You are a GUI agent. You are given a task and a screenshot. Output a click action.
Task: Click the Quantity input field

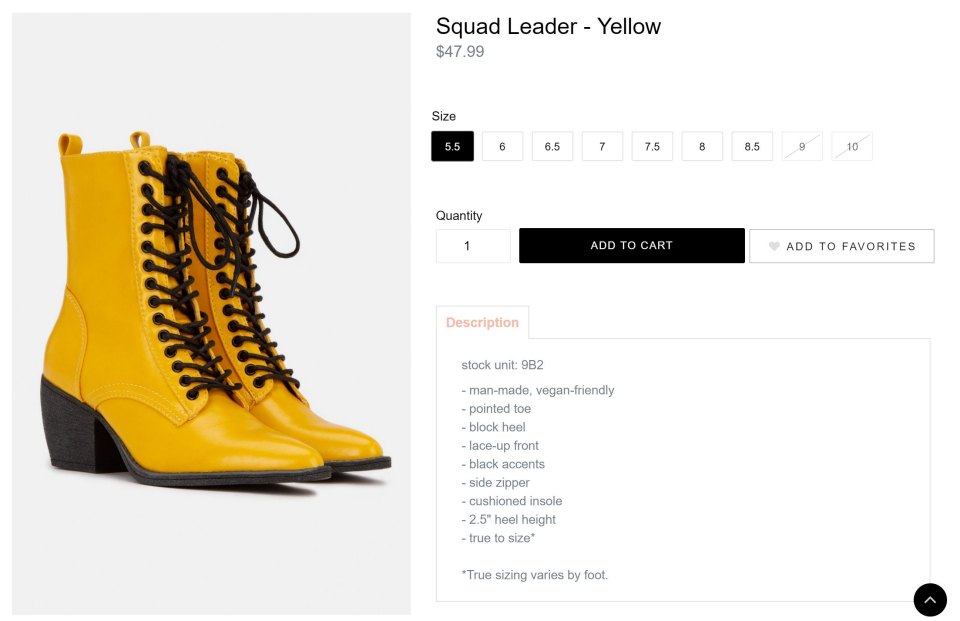473,246
